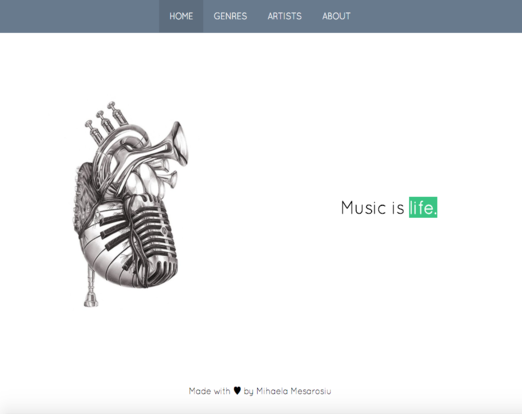Screen dimensions: 522x414
Task: Click the word 'Music' in the tagline
Action: (363, 208)
